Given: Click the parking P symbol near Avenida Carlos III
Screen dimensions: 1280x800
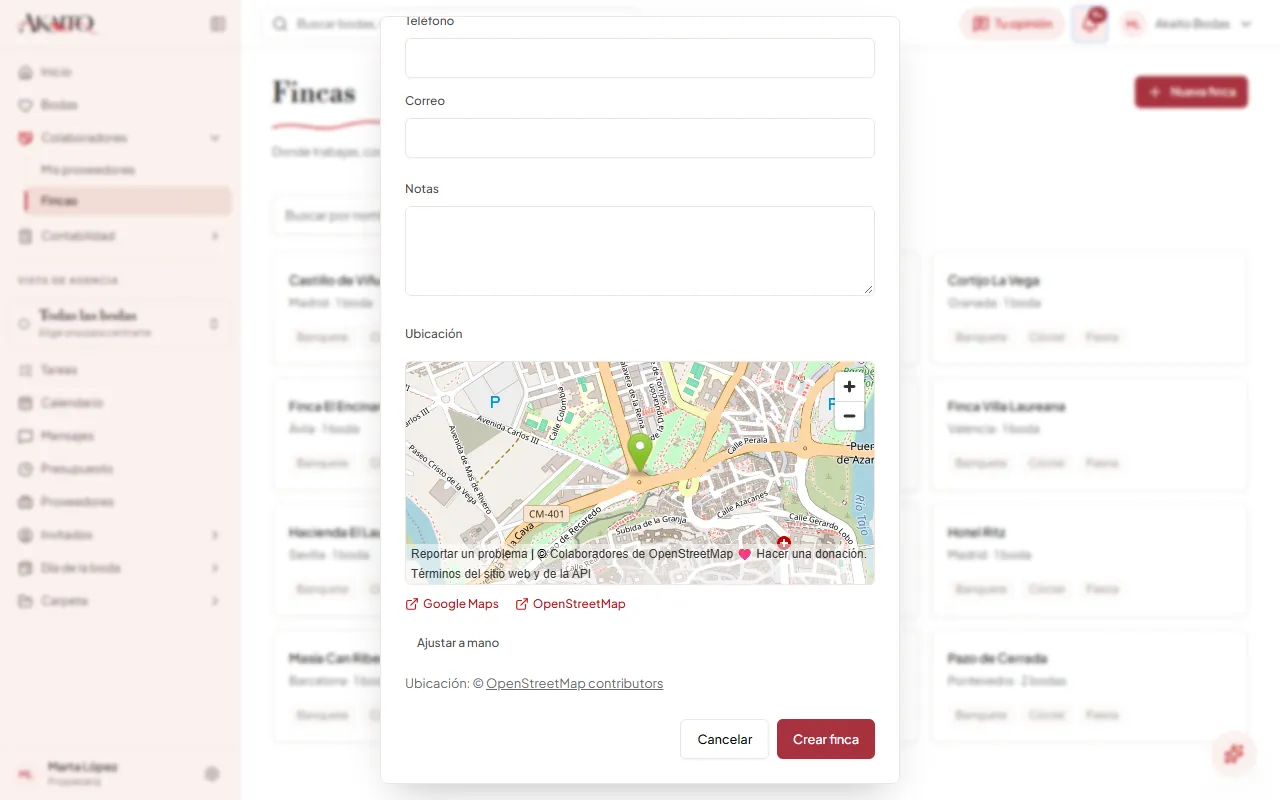Looking at the screenshot, I should (493, 402).
